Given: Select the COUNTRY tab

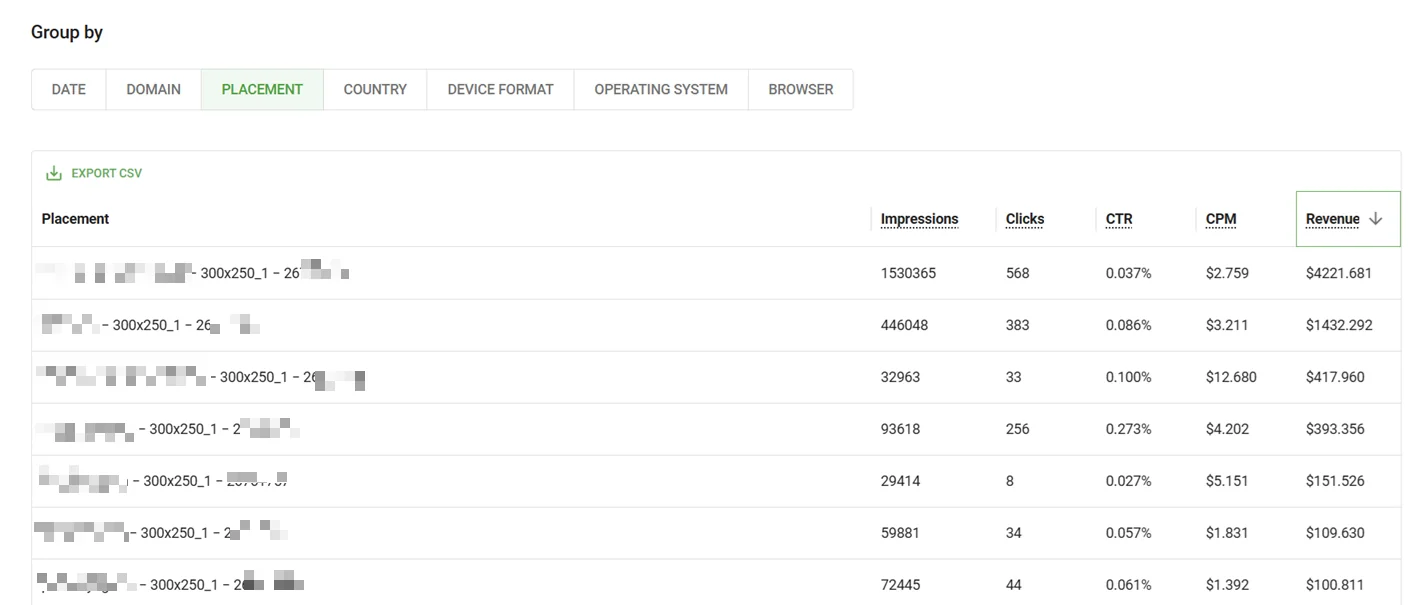Looking at the screenshot, I should tap(374, 89).
